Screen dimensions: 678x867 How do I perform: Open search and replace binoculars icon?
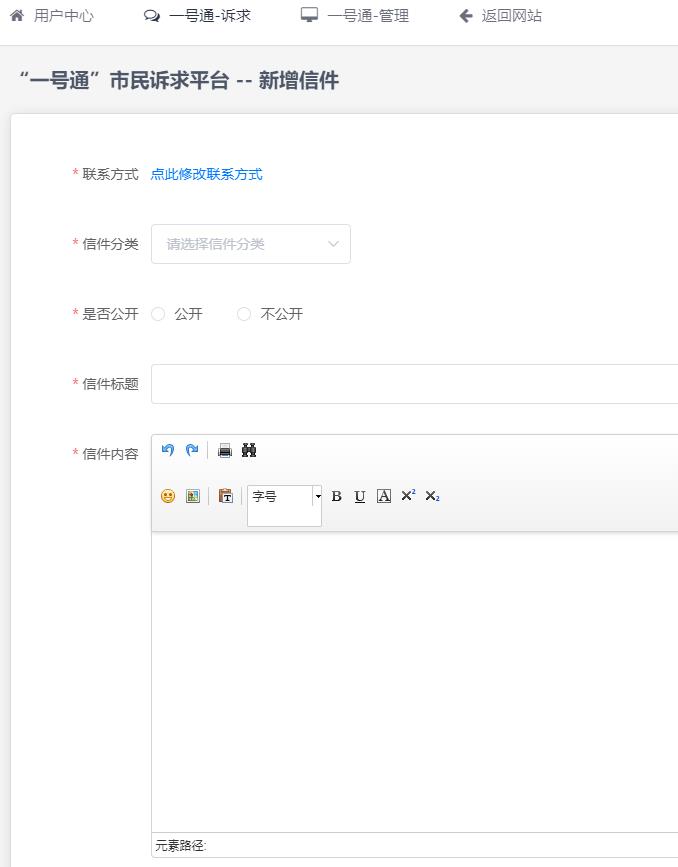249,451
